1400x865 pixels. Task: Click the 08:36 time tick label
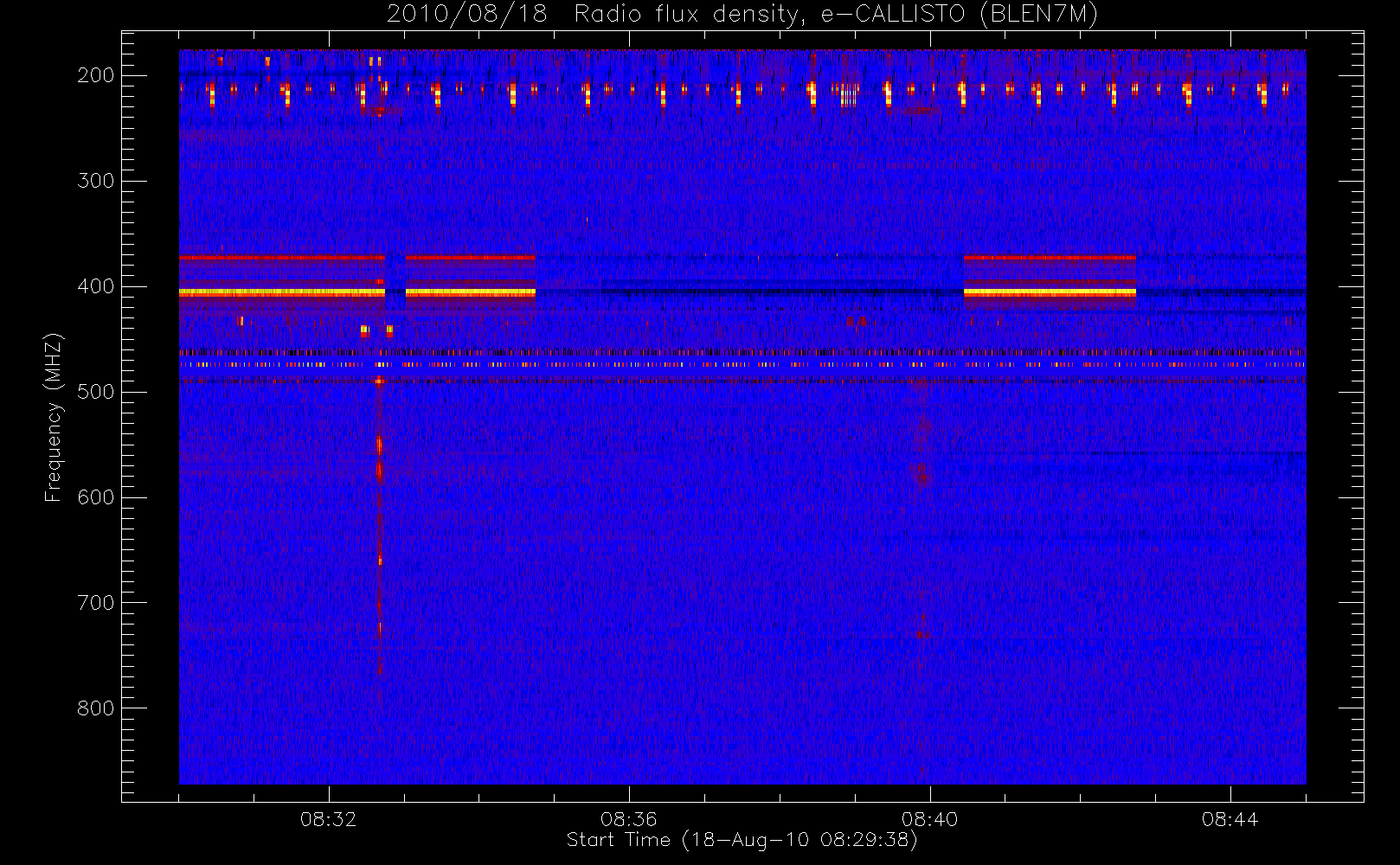(x=629, y=819)
